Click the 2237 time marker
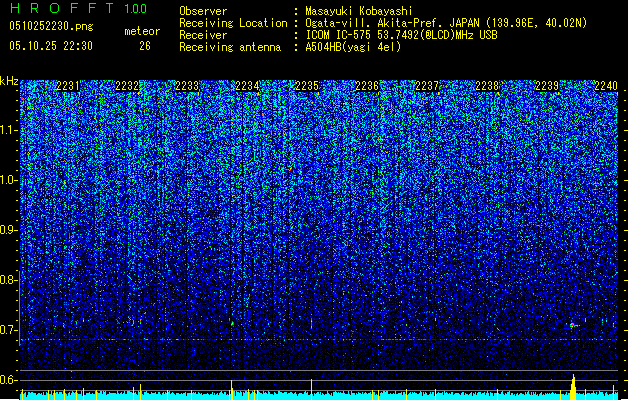629x400 pixels. [x=427, y=86]
